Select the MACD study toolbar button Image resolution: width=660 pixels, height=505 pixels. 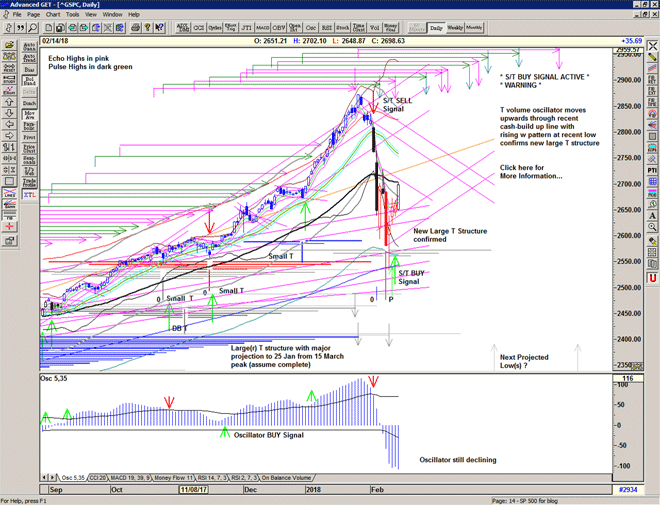tap(262, 28)
